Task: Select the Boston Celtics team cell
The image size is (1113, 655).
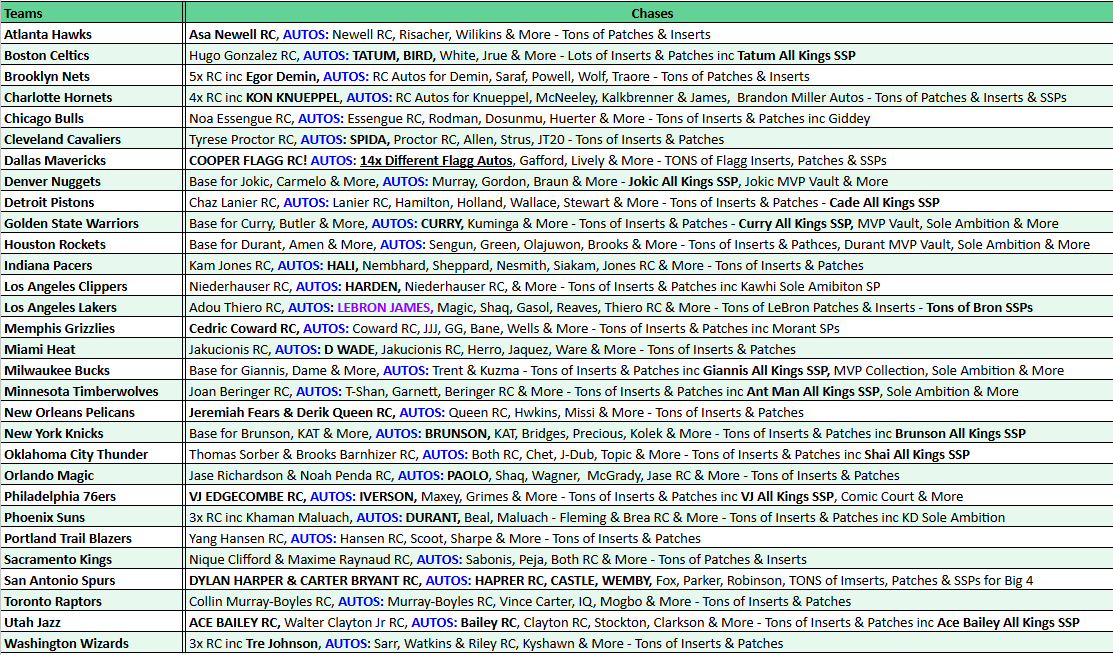Action: tap(92, 55)
